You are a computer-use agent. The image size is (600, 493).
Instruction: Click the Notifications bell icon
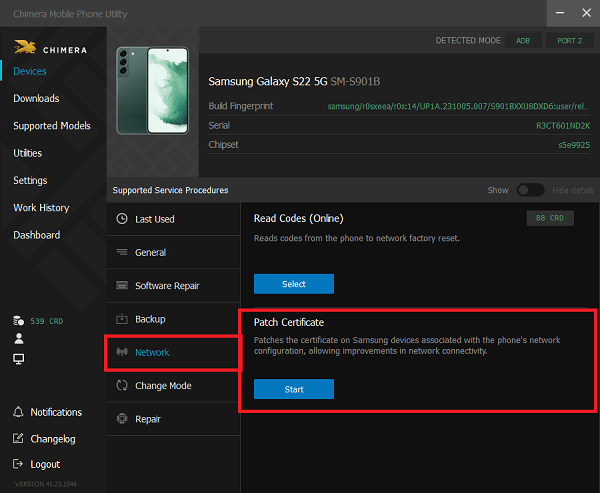(x=18, y=412)
